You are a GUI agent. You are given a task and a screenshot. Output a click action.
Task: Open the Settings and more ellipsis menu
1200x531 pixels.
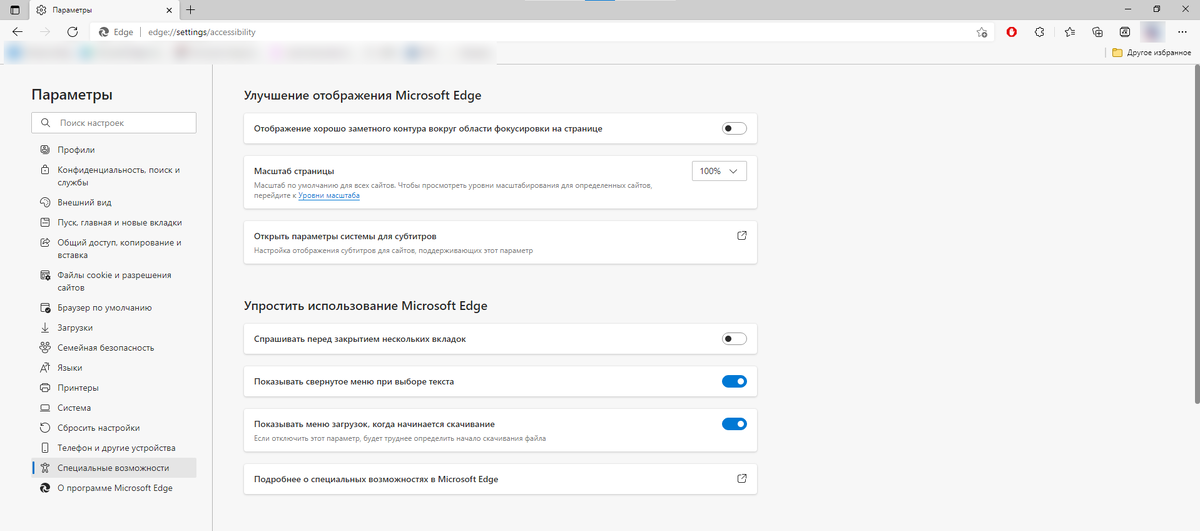[x=1183, y=32]
